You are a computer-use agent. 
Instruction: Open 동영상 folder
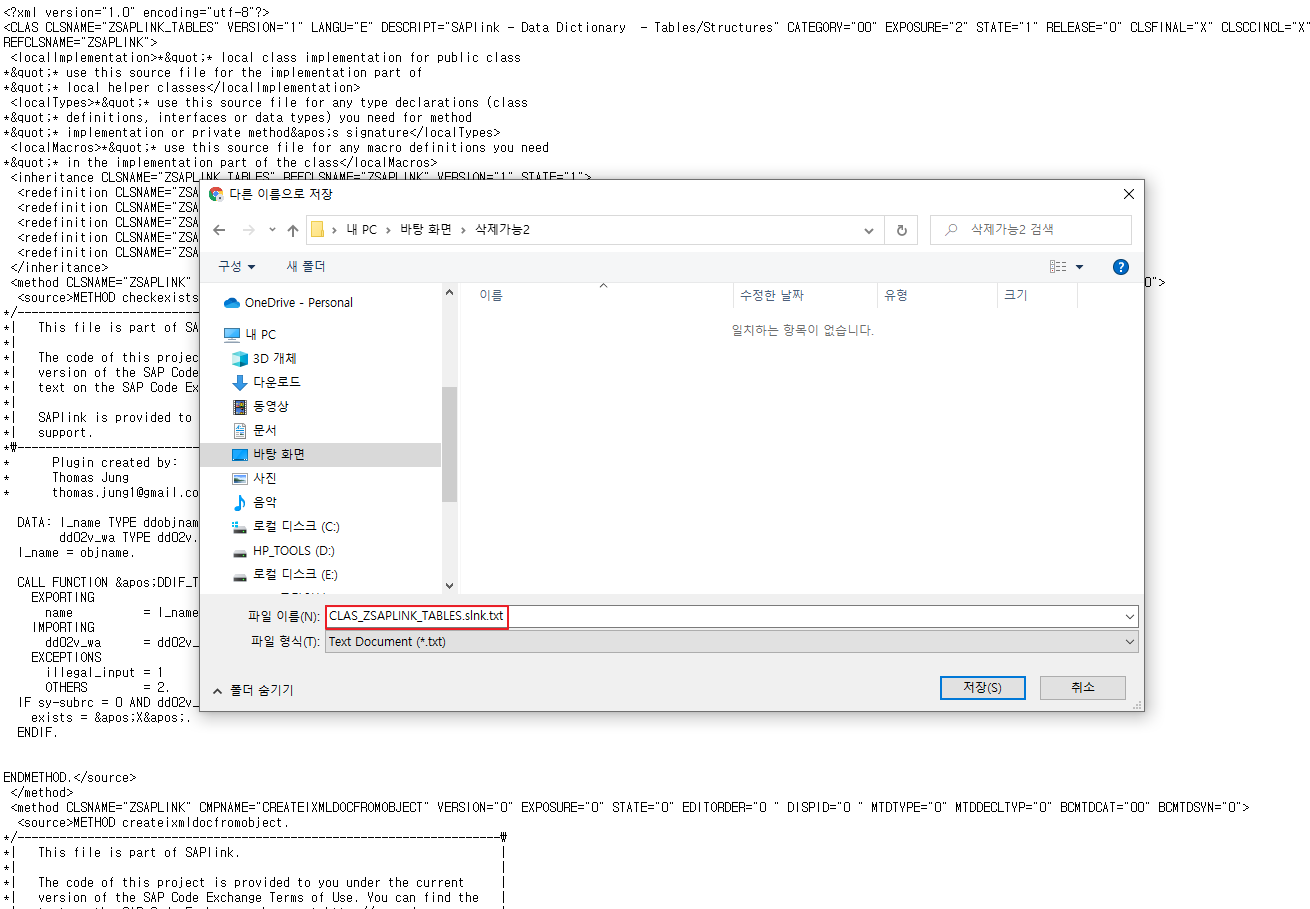261,406
